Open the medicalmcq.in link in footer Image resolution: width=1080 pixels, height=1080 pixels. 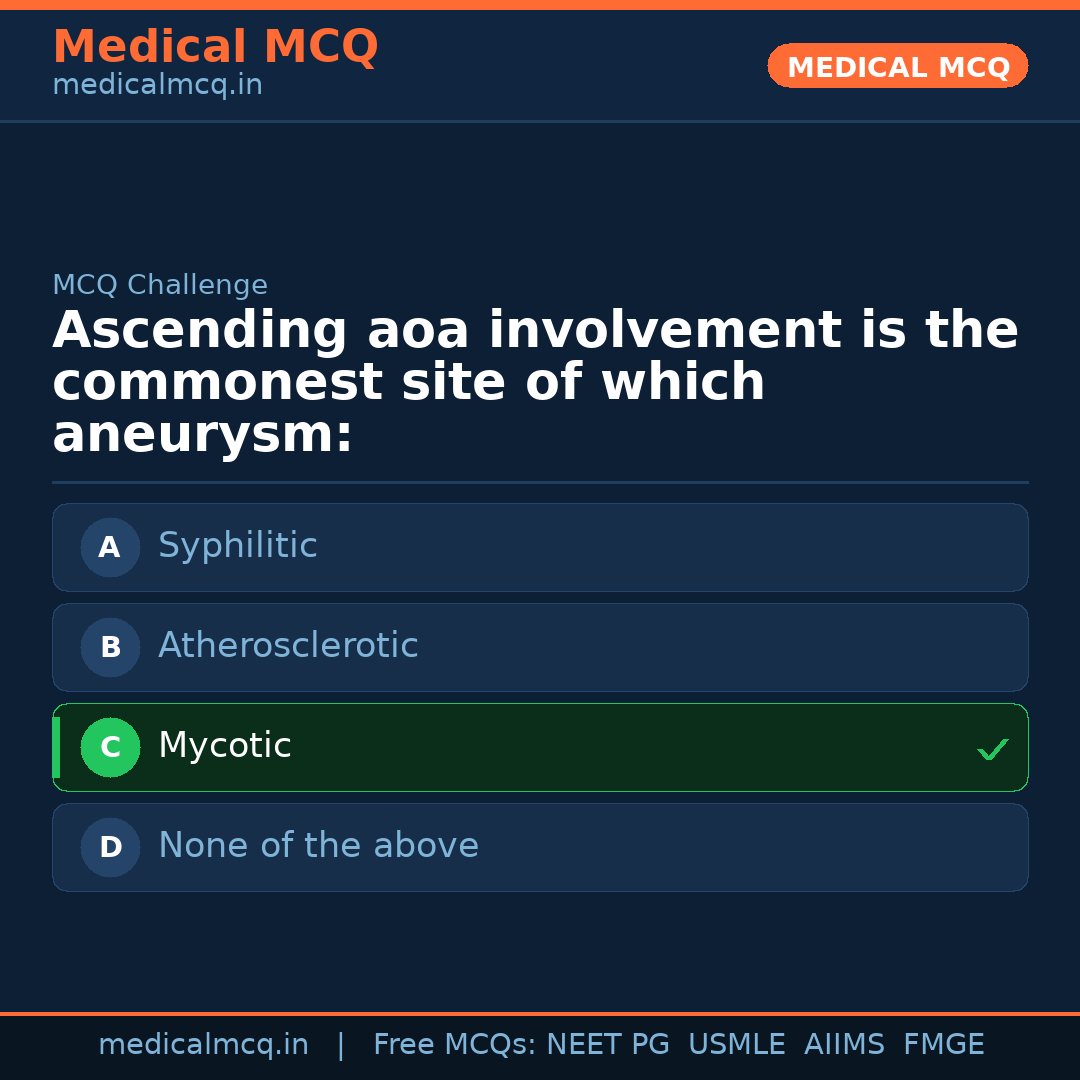pos(204,1043)
